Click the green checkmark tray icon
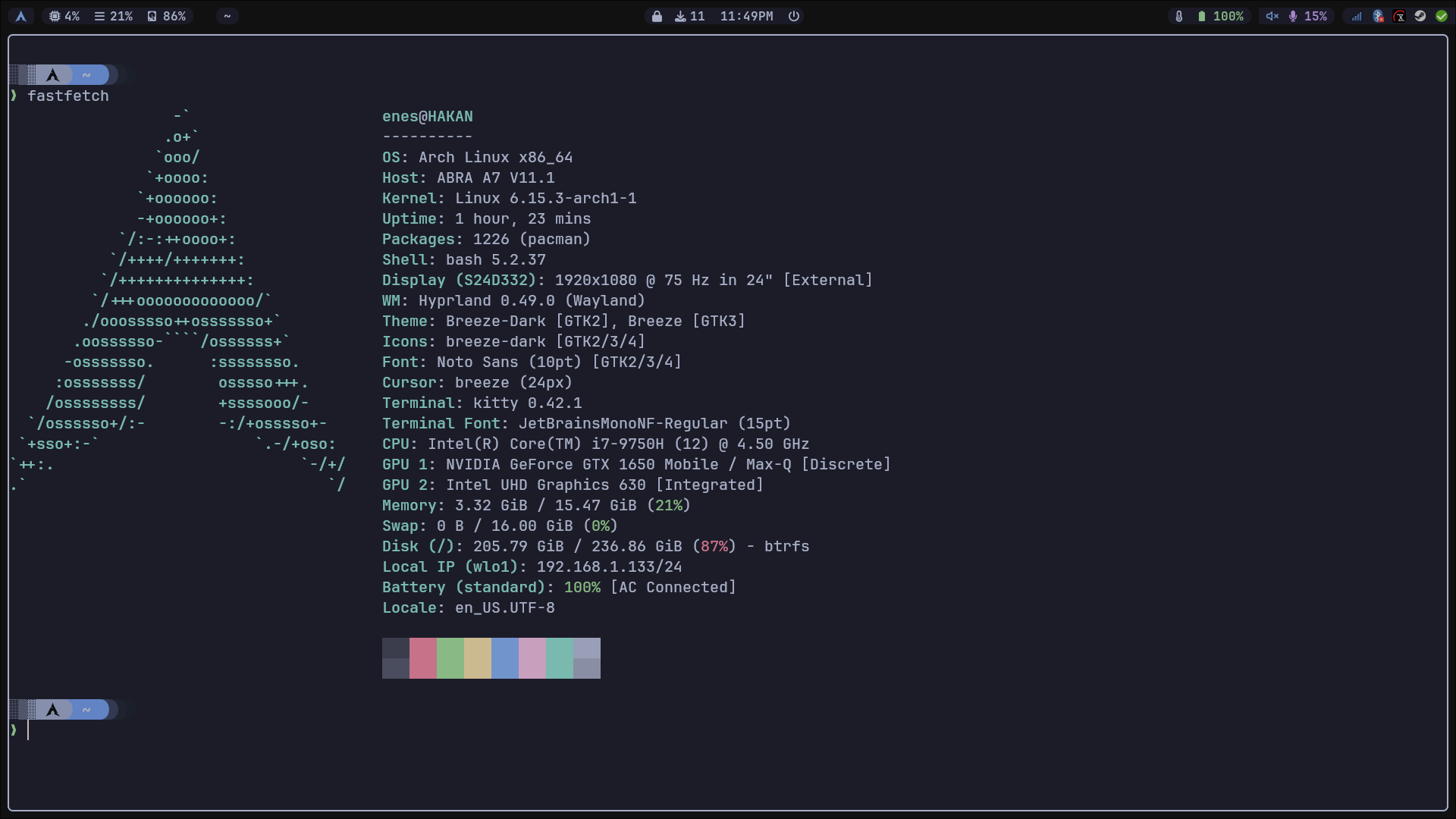This screenshot has height=819, width=1456. pyautogui.click(x=1442, y=16)
